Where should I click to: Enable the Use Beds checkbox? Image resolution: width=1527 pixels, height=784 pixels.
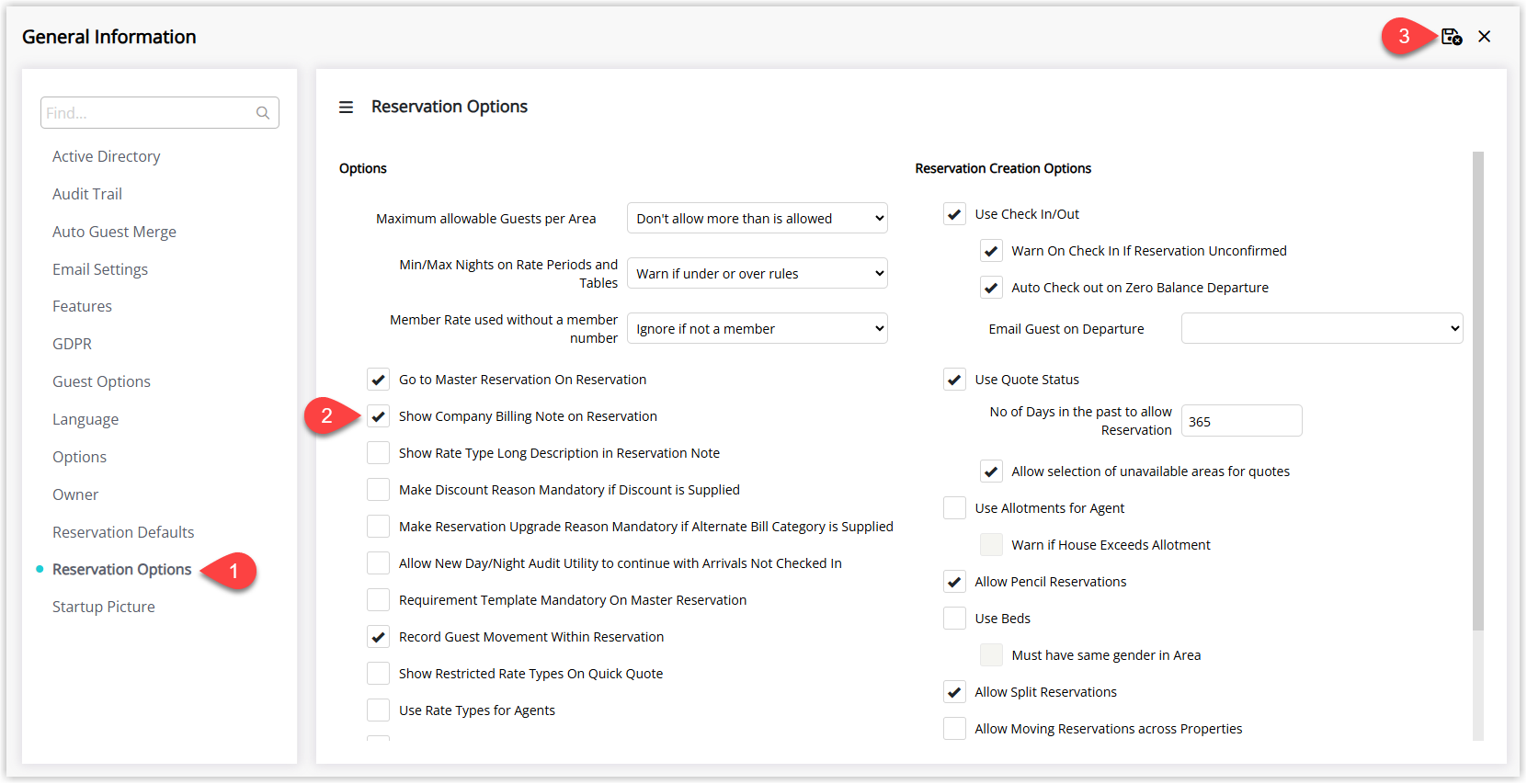coord(954,619)
